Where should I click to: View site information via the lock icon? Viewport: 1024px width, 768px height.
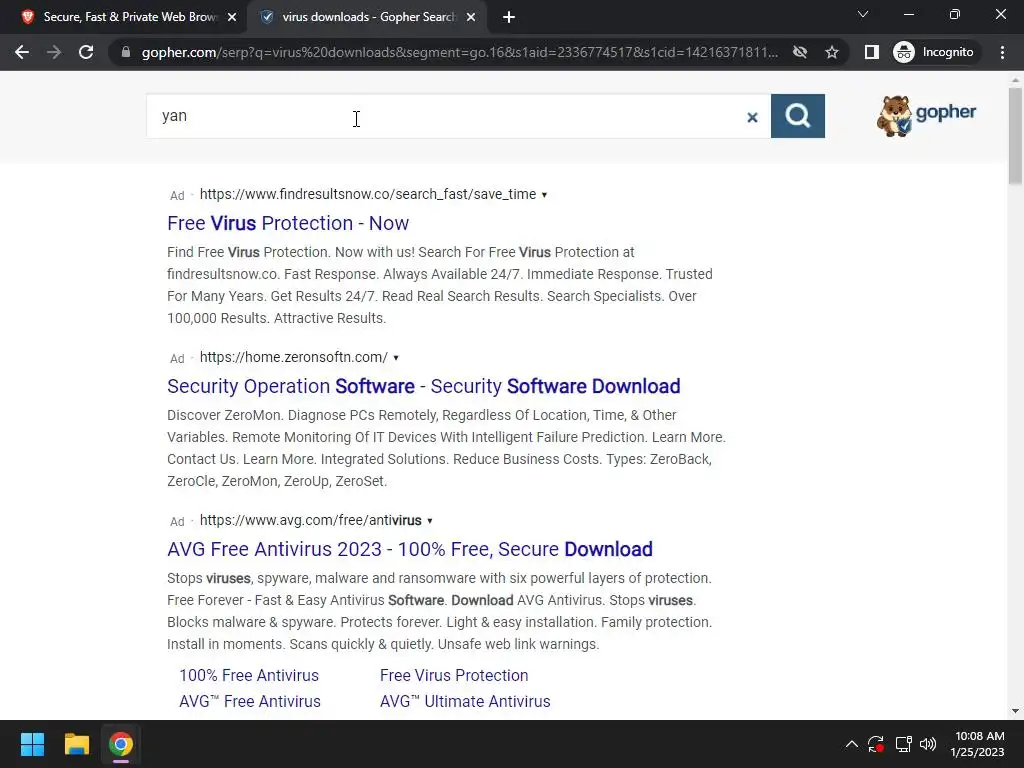125,52
